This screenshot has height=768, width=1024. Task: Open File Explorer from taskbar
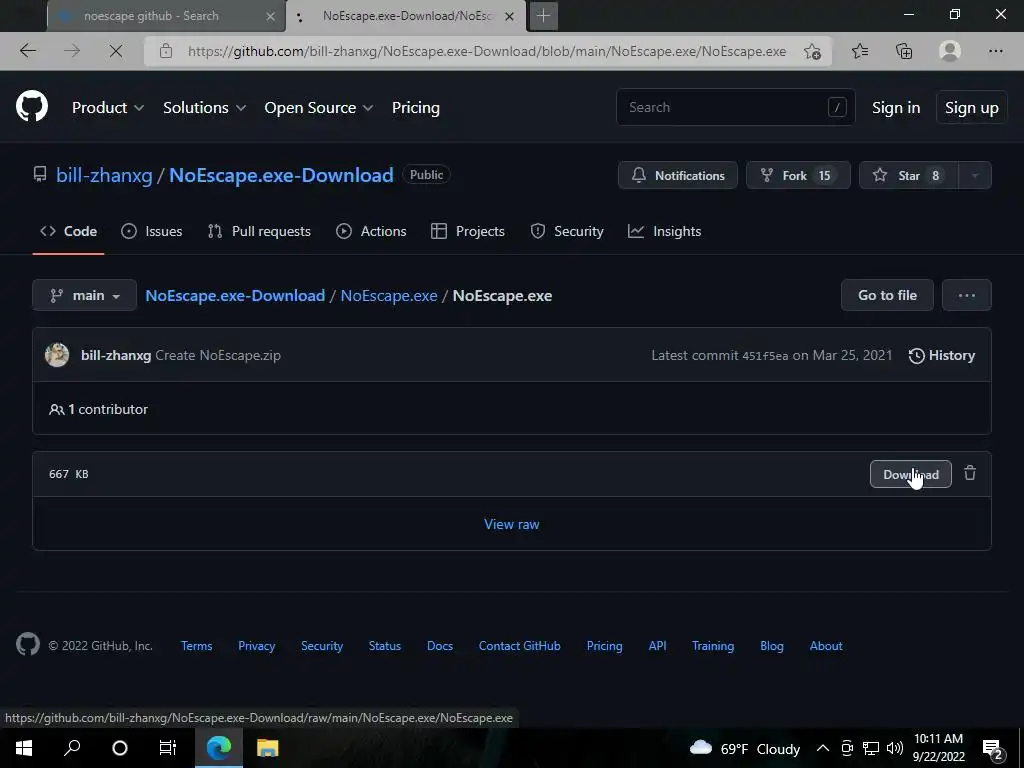(x=267, y=748)
